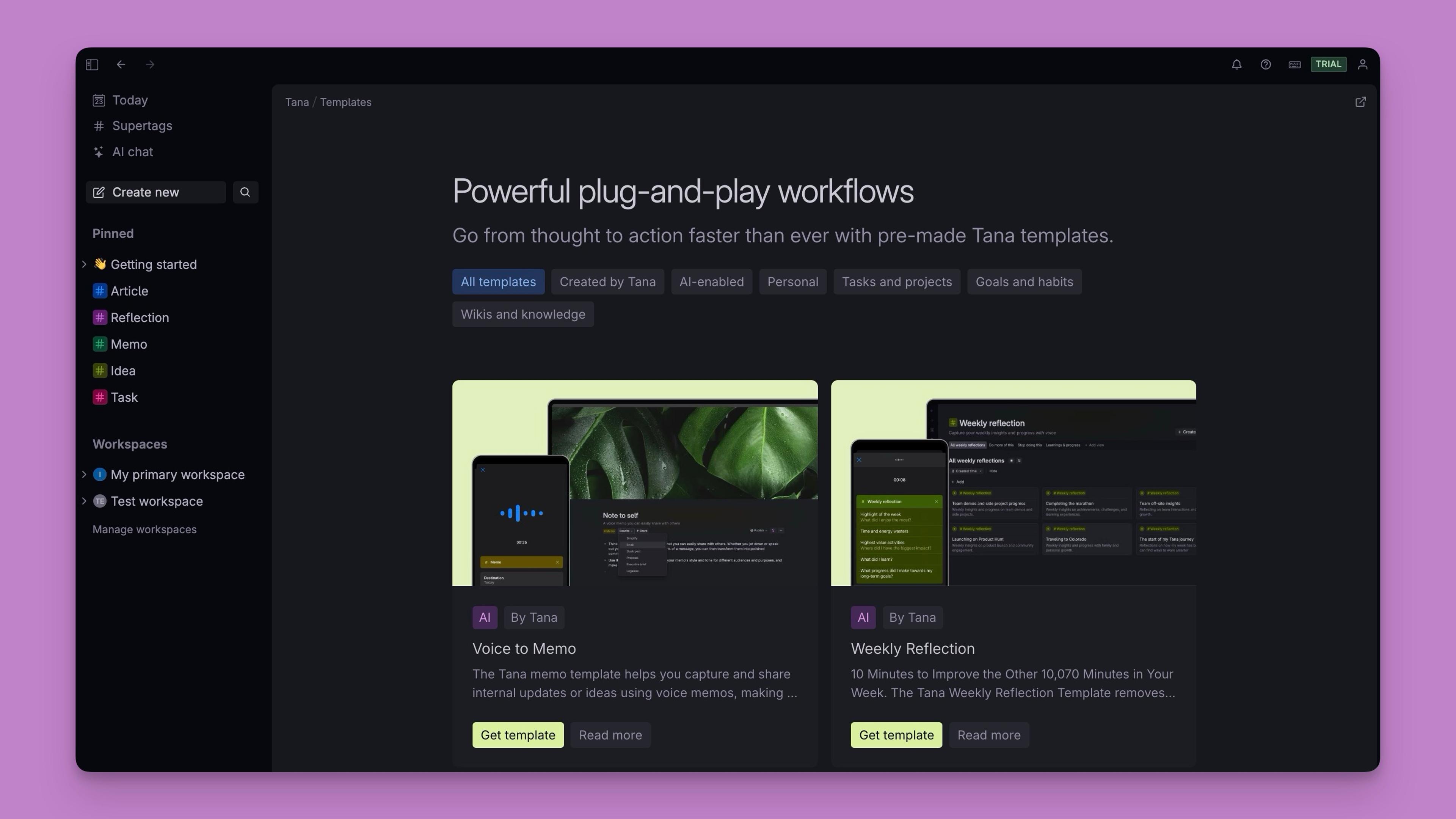Image resolution: width=1456 pixels, height=819 pixels.
Task: Select the AI-enabled filter tab
Action: 711,282
